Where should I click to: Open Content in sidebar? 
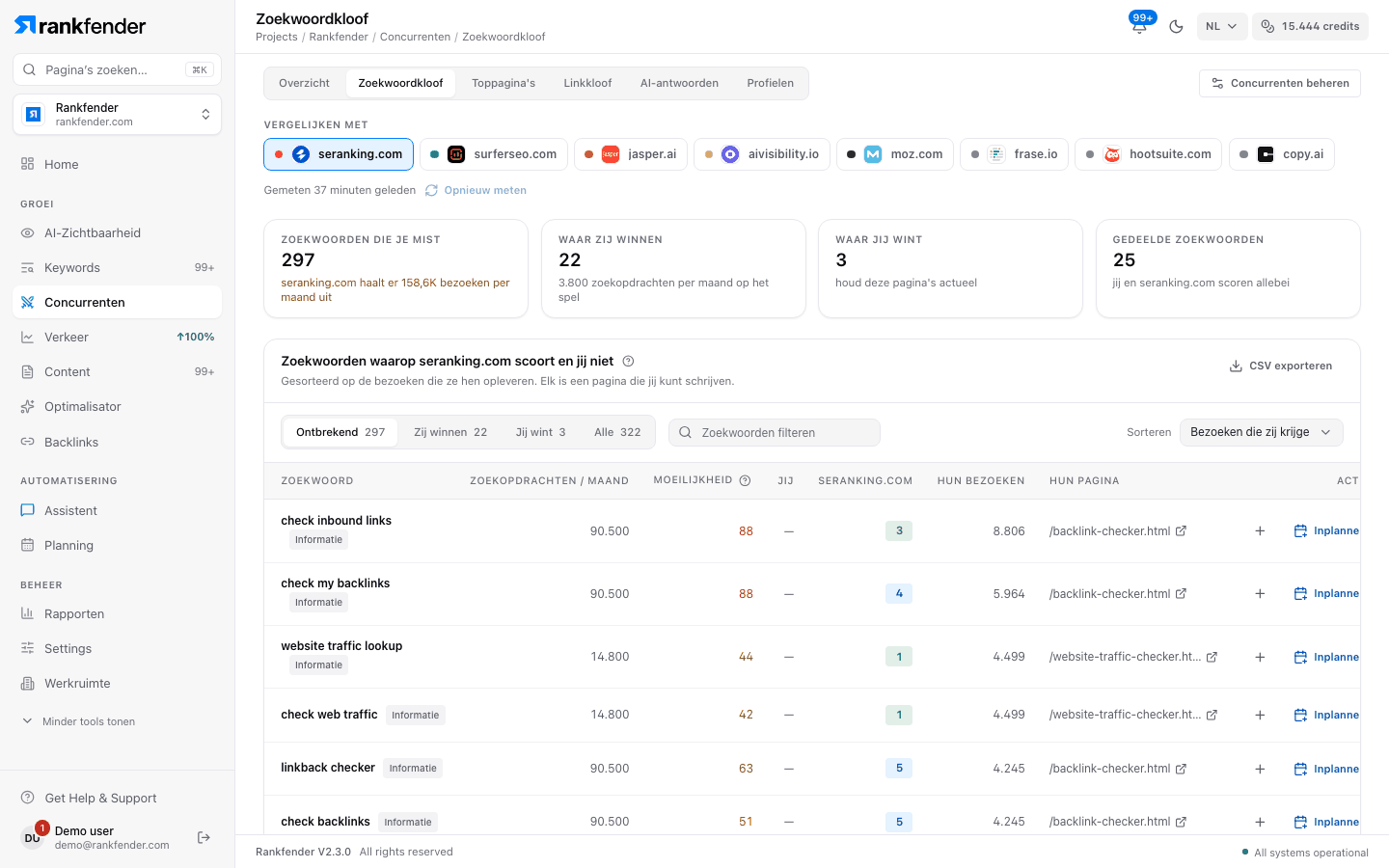(117, 371)
